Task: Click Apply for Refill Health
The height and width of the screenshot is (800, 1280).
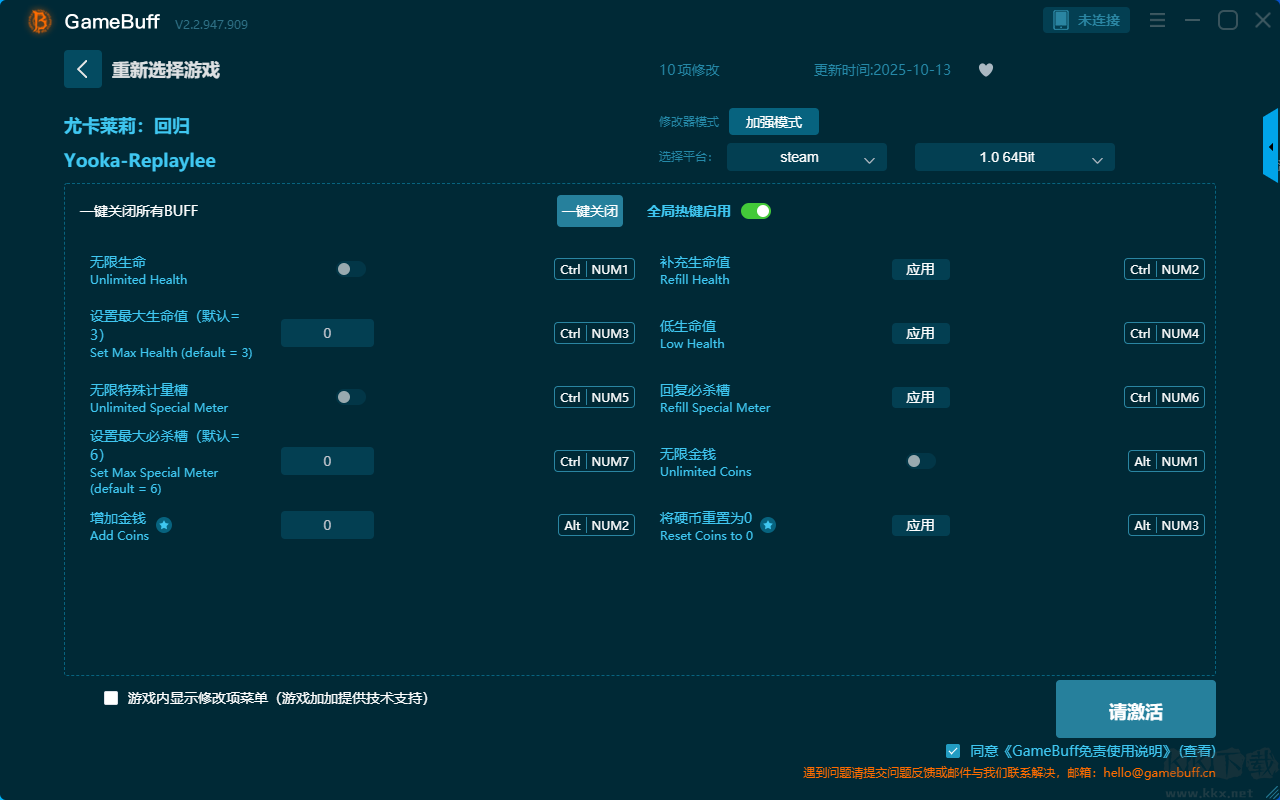Action: 920,269
